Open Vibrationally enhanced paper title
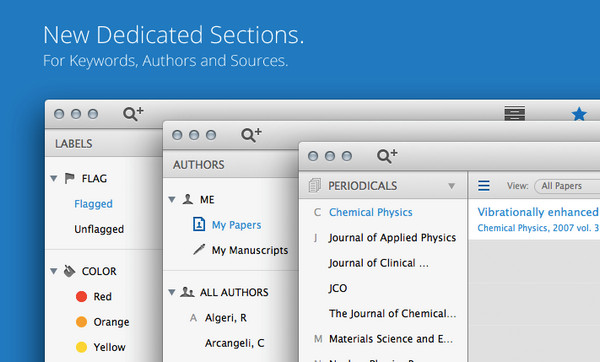The width and height of the screenshot is (600, 362). (x=538, y=212)
